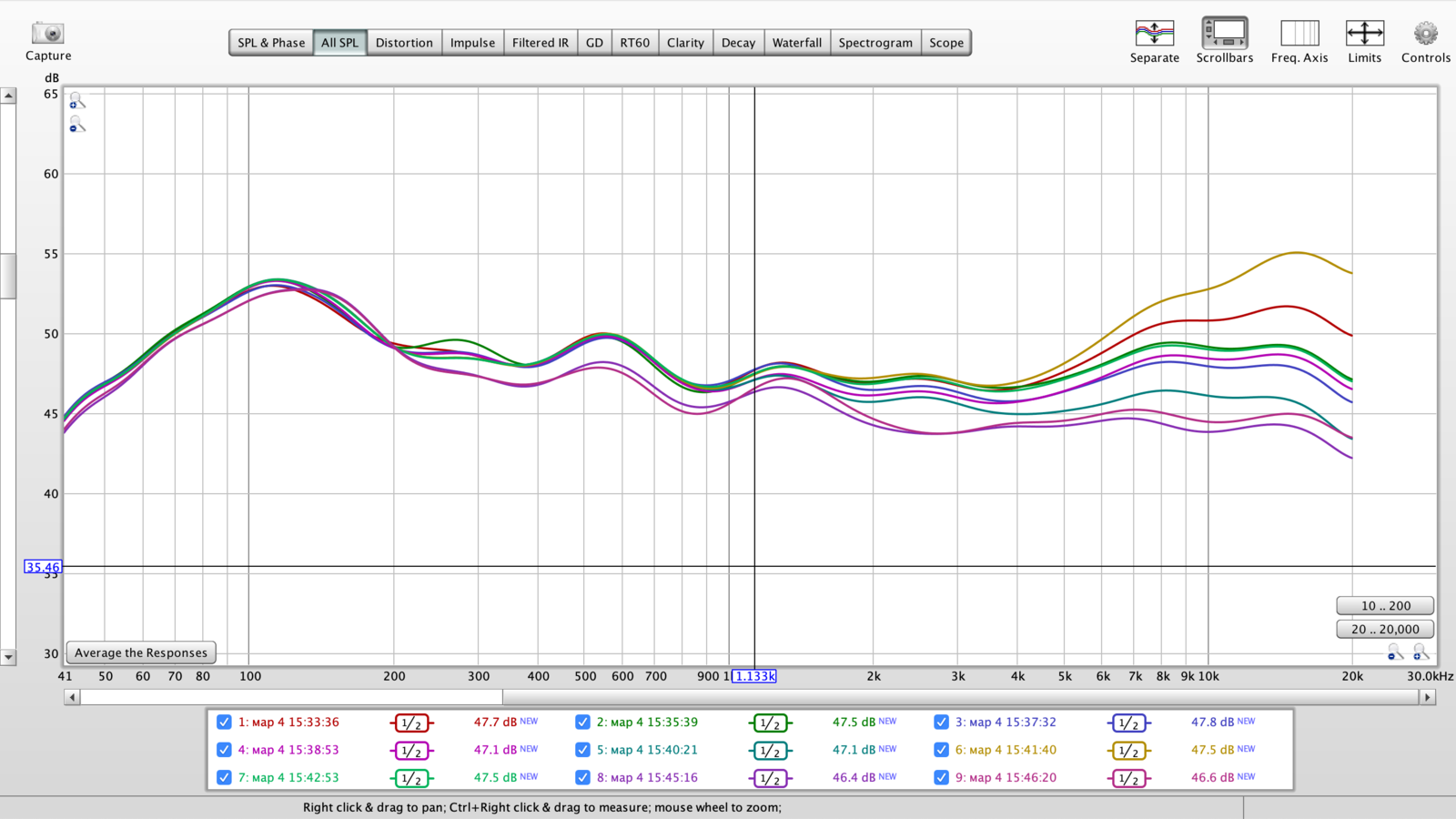Click vertical scrollbar down arrow
1456x819 pixels.
pos(8,657)
